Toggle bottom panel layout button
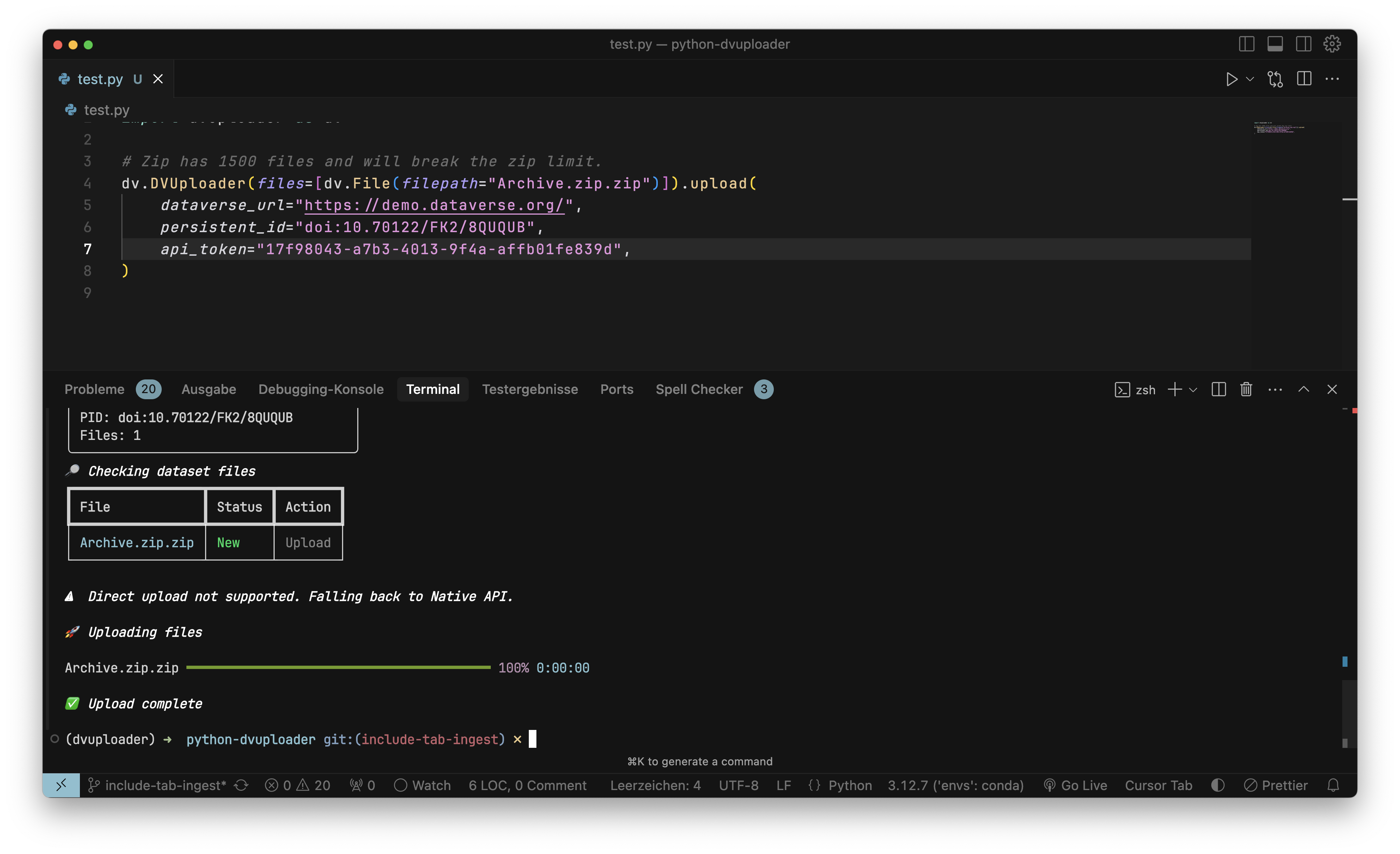The width and height of the screenshot is (1400, 854). [1274, 44]
